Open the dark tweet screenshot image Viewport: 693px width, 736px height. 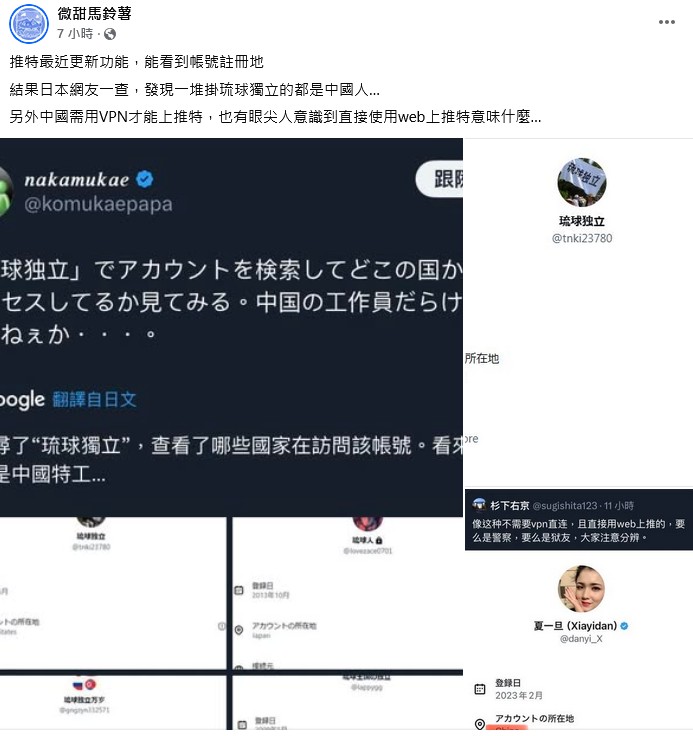click(x=231, y=327)
